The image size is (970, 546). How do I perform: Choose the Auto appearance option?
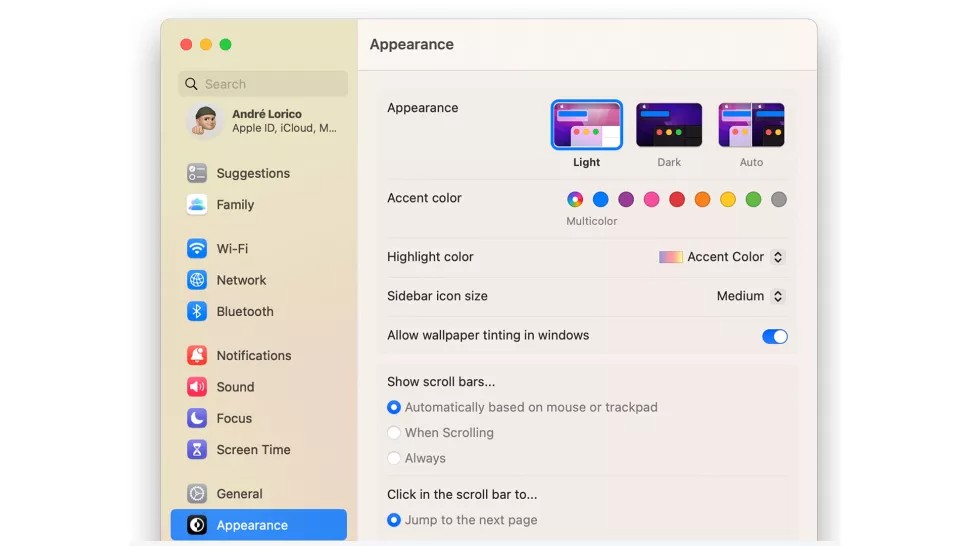coord(751,126)
